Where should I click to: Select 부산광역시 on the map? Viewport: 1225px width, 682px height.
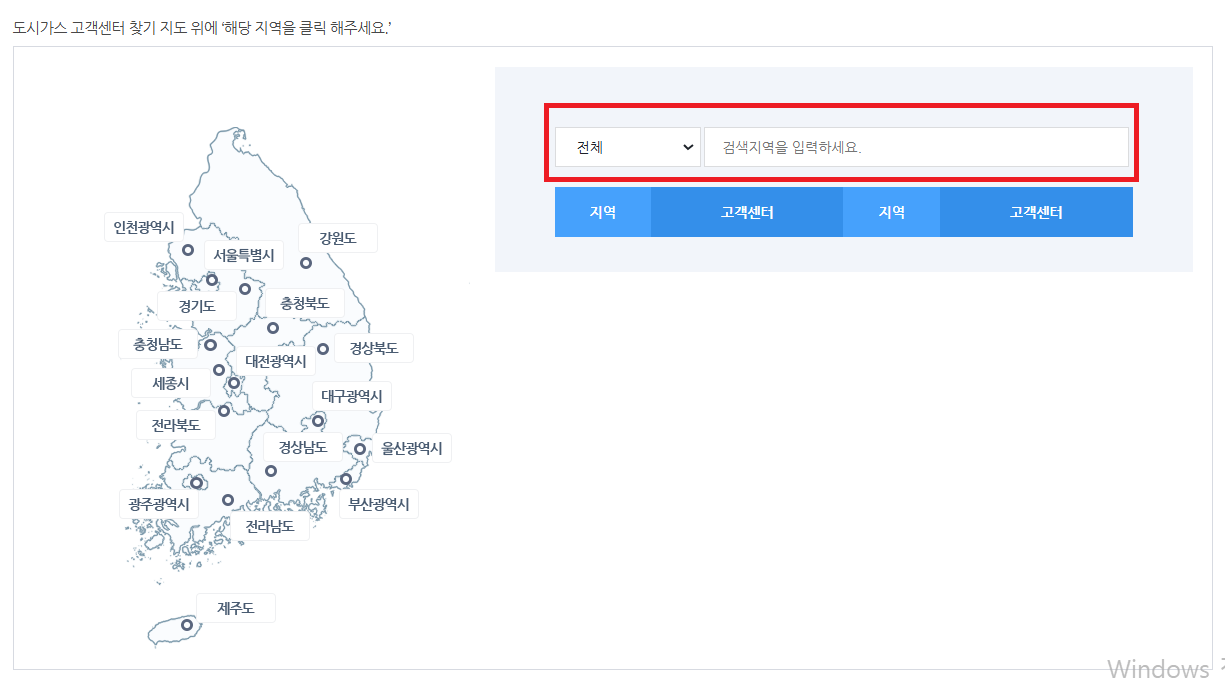379,504
